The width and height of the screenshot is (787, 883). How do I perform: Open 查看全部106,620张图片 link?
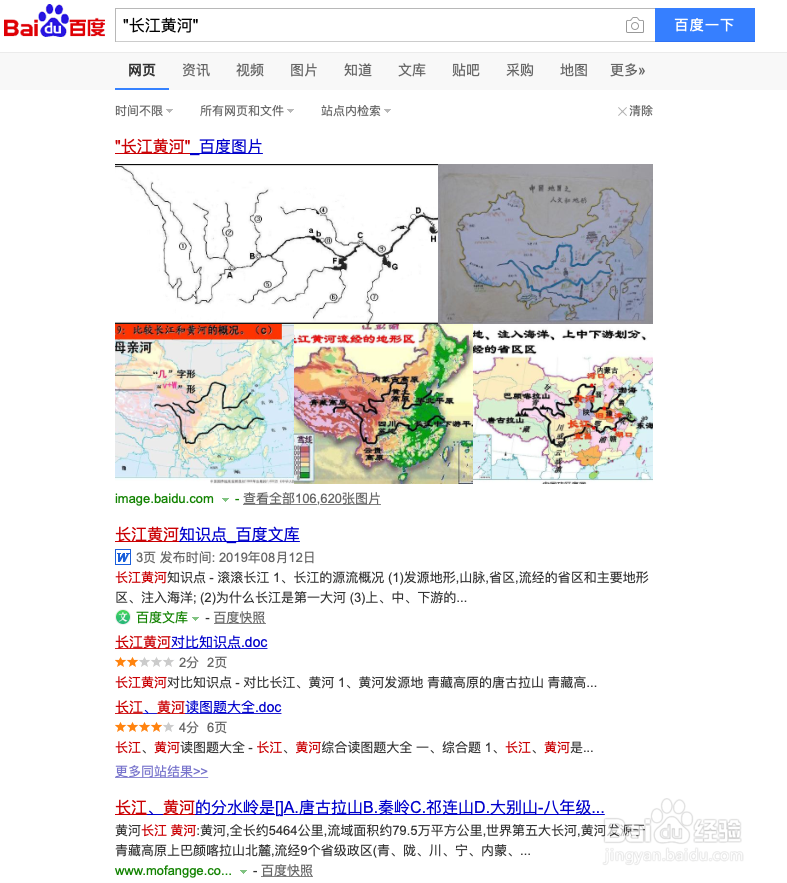pos(312,499)
